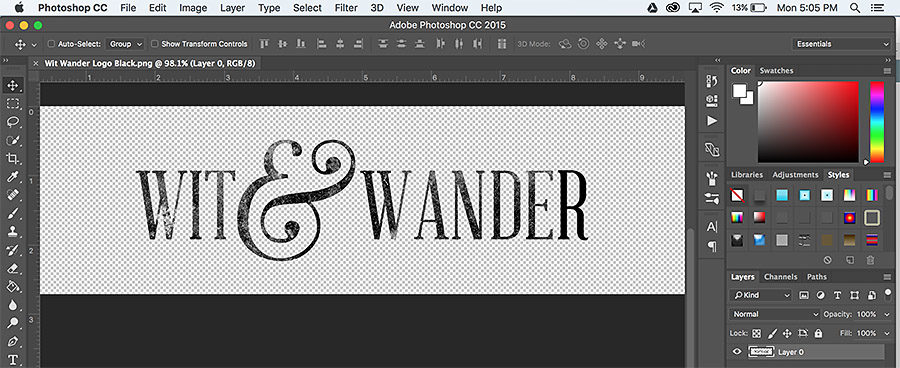900x368 pixels.
Task: Select the Paint Bucket tool
Action: pyautogui.click(x=13, y=286)
